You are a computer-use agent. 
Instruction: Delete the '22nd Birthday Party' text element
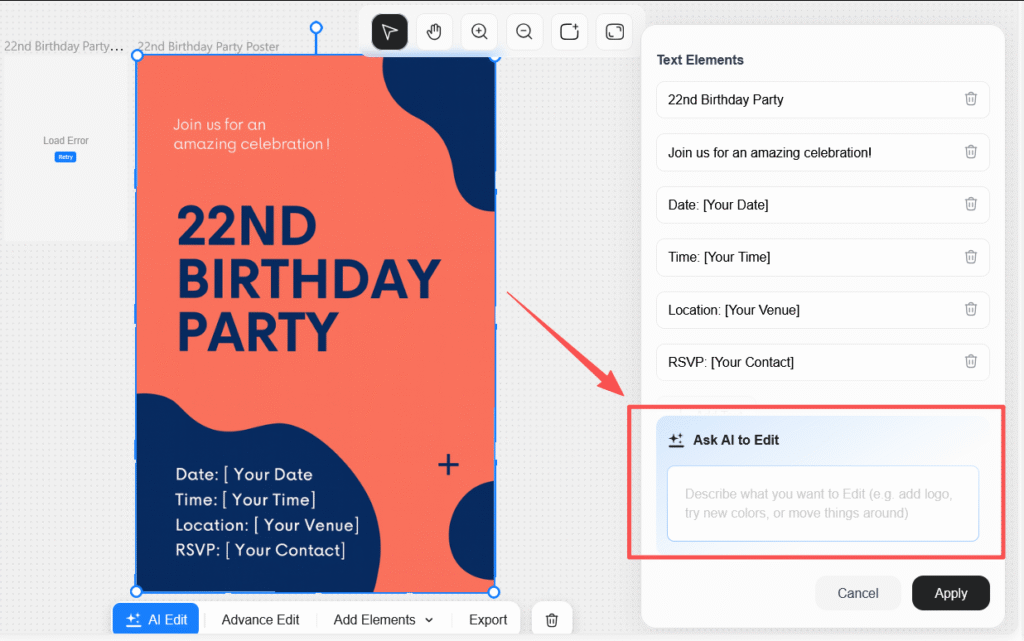[x=970, y=99]
